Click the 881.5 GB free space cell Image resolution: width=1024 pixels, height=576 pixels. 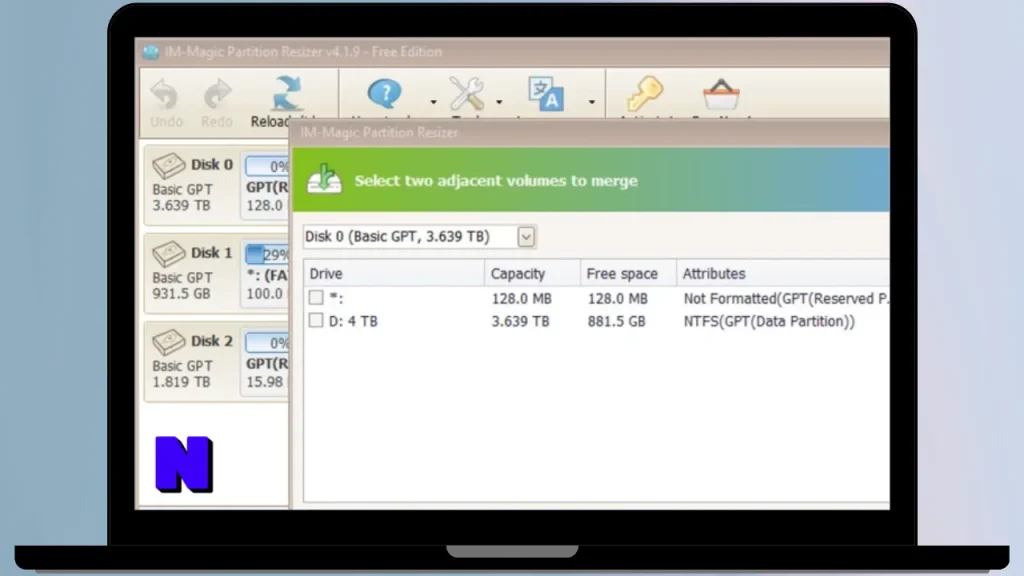click(x=616, y=321)
